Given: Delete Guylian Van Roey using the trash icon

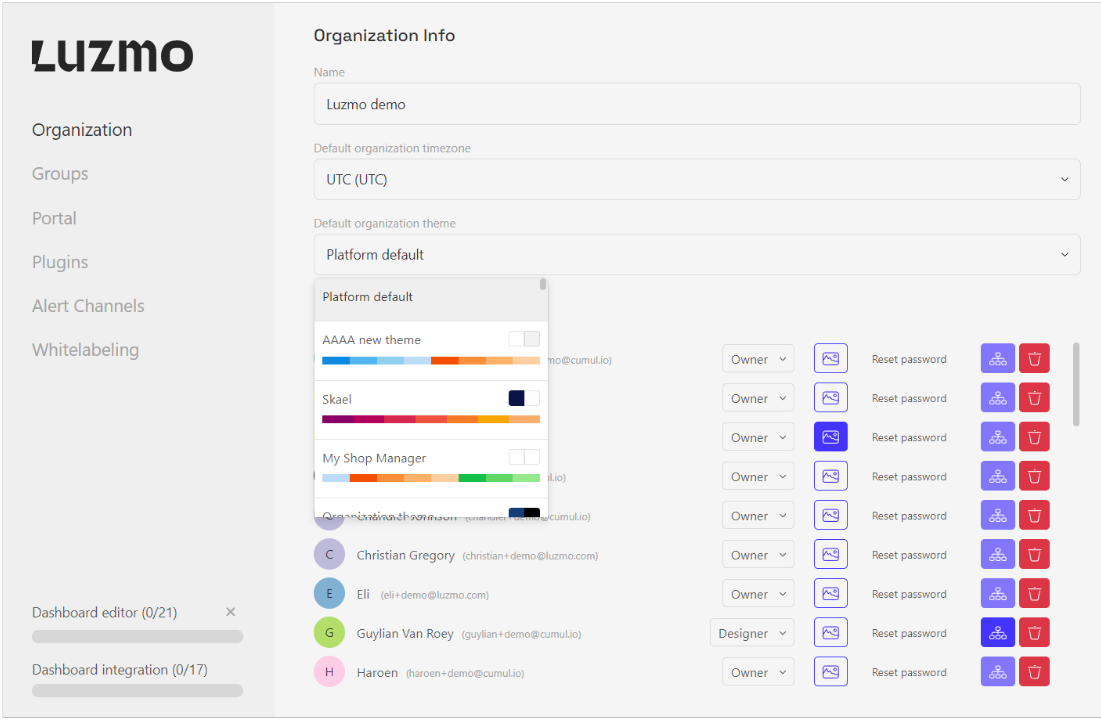Looking at the screenshot, I should (1034, 633).
